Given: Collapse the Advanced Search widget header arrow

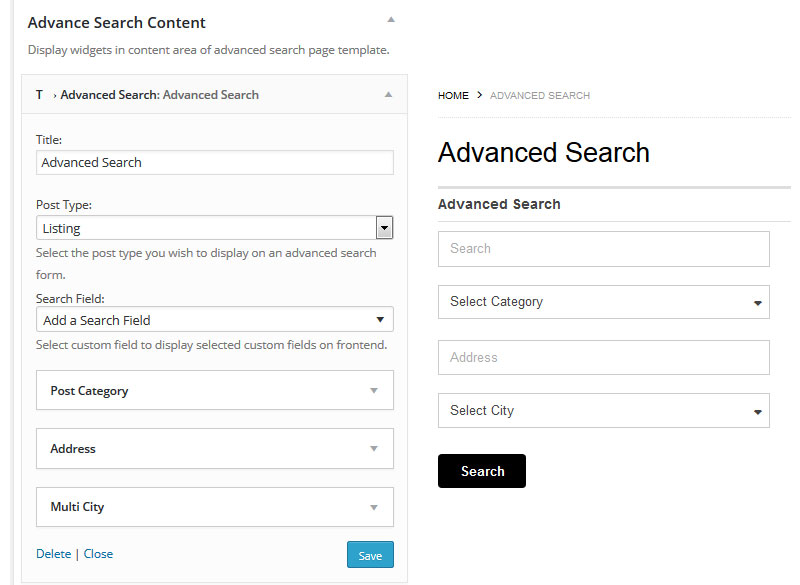Looking at the screenshot, I should pos(388,94).
